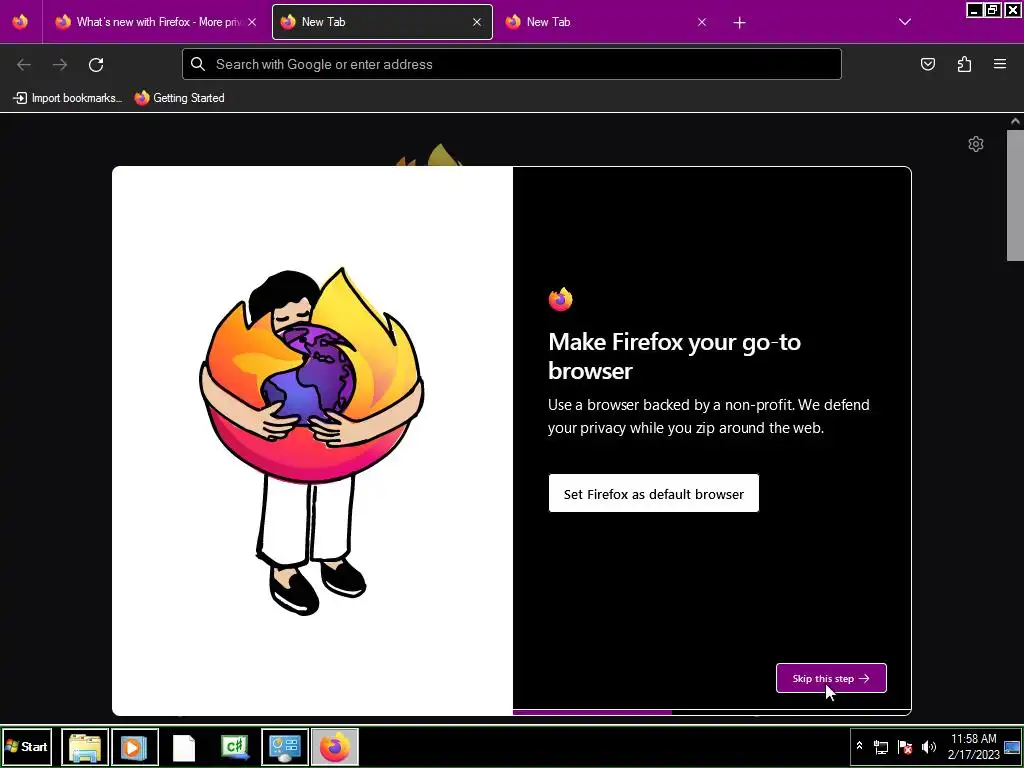
Task: Launch media player from taskbar
Action: click(135, 747)
